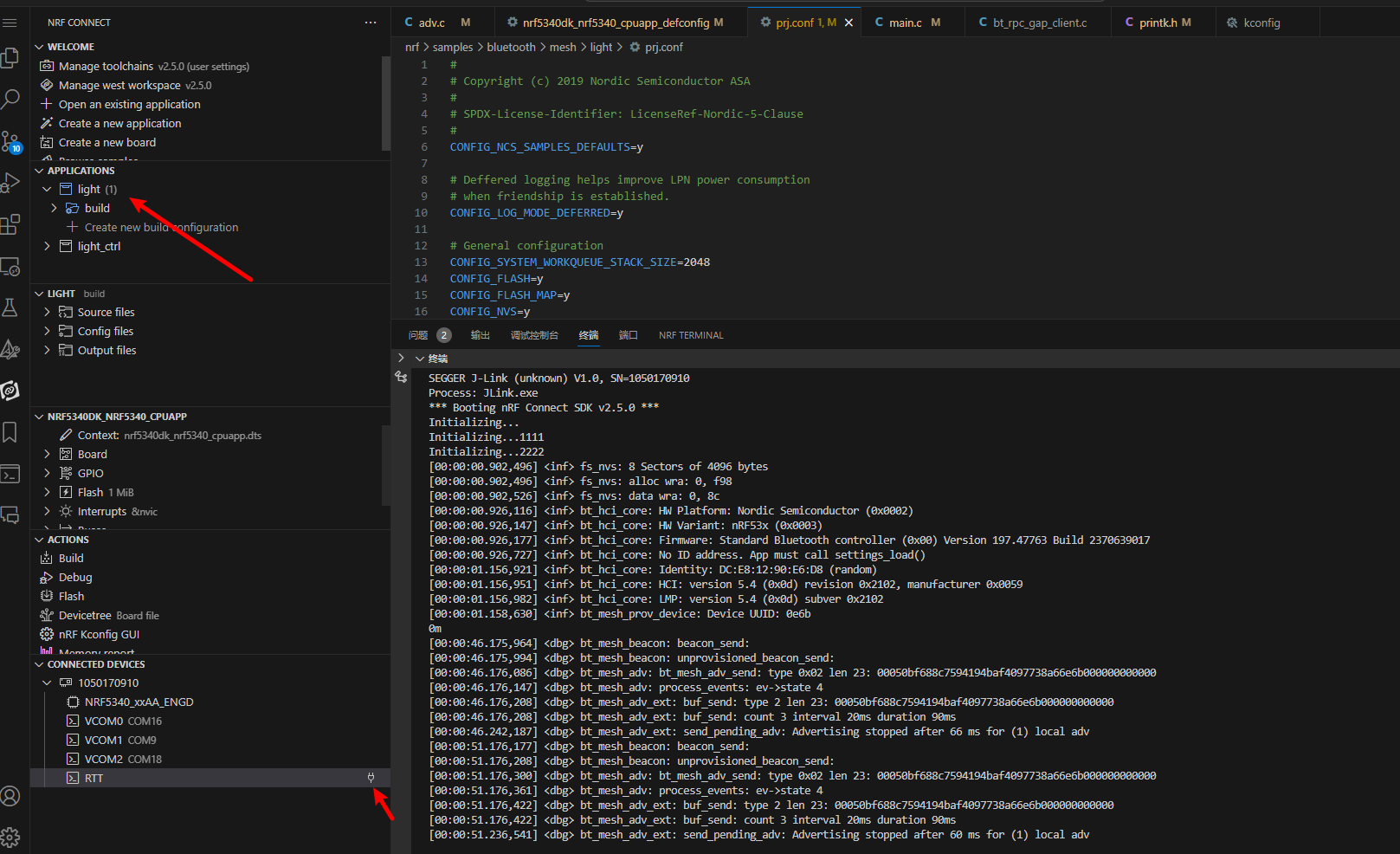1400x854 pixels.
Task: Click Create a new board
Action: [99, 142]
